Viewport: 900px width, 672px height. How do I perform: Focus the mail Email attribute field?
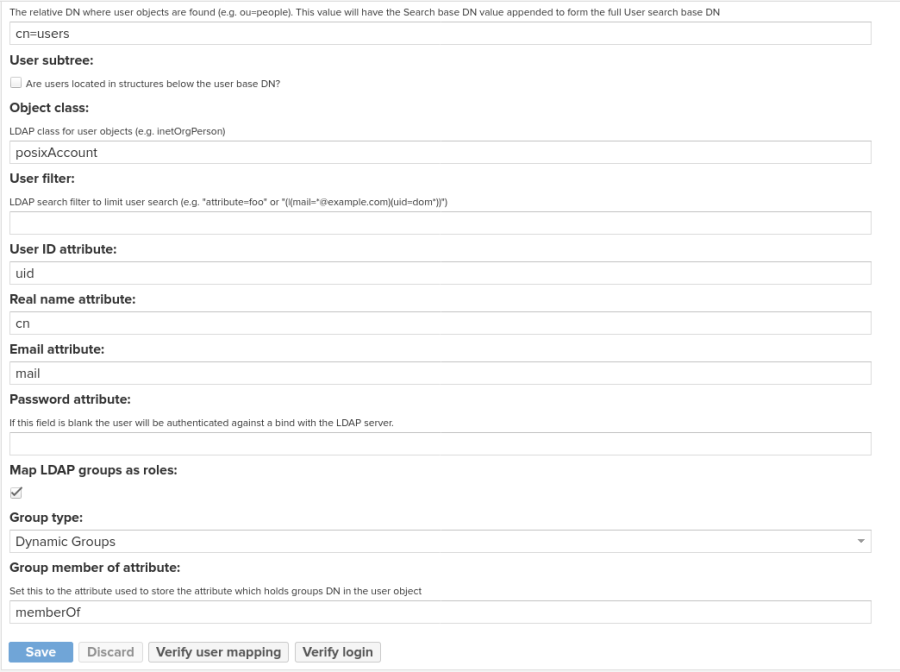pyautogui.click(x=440, y=373)
